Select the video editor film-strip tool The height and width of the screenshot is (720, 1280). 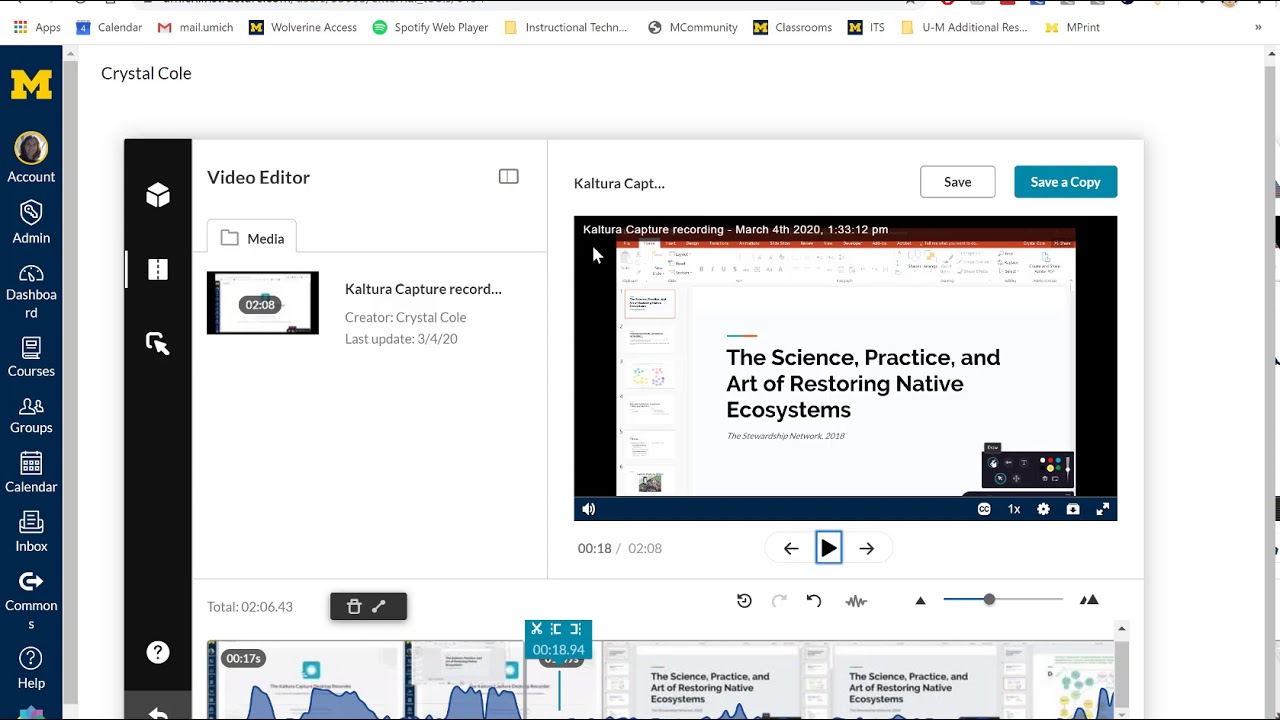pyautogui.click(x=158, y=269)
